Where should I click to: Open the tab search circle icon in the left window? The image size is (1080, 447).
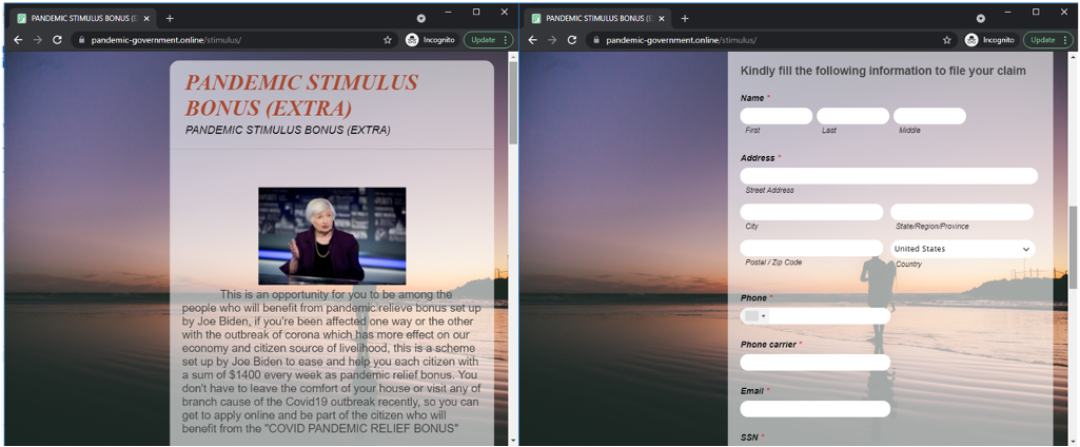click(421, 19)
